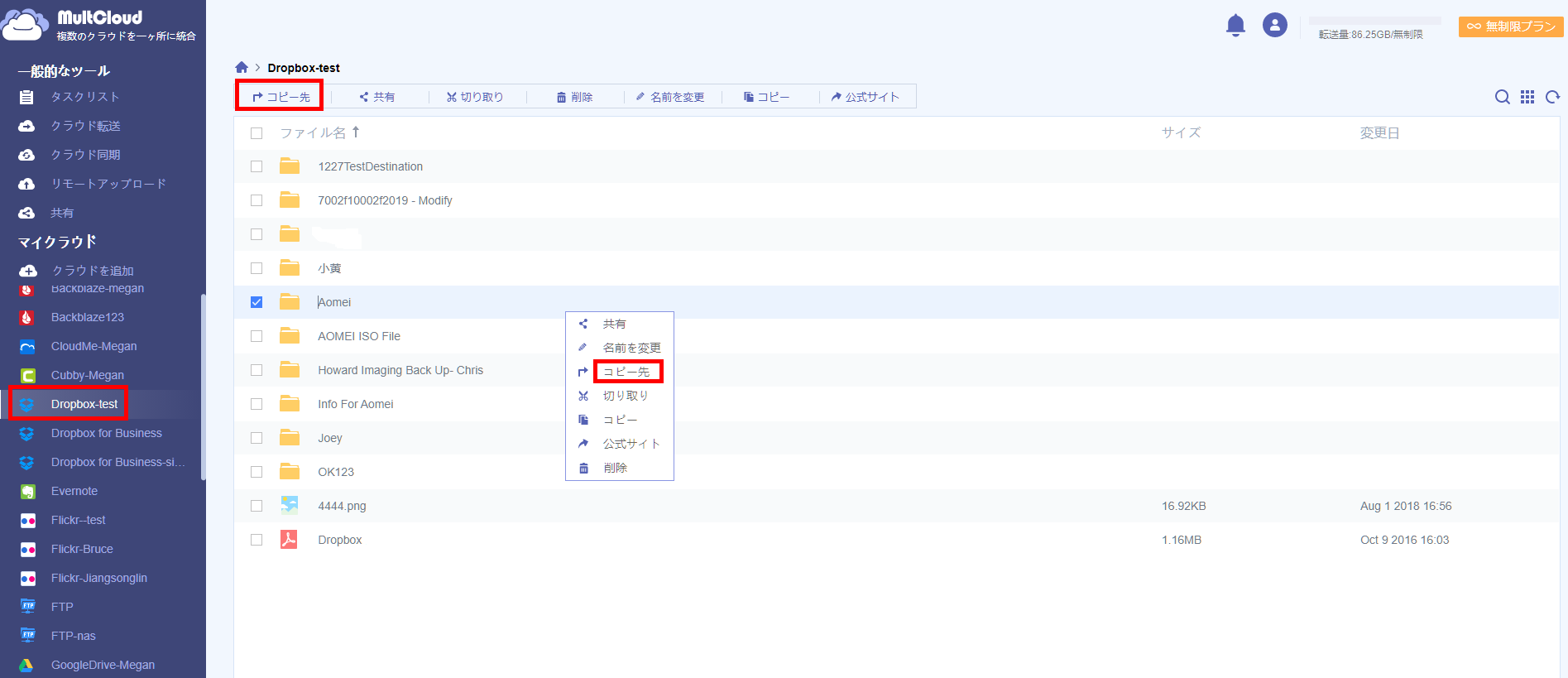Check the 1227TestDestination folder checkbox
The width and height of the screenshot is (1568, 678).
(x=257, y=166)
